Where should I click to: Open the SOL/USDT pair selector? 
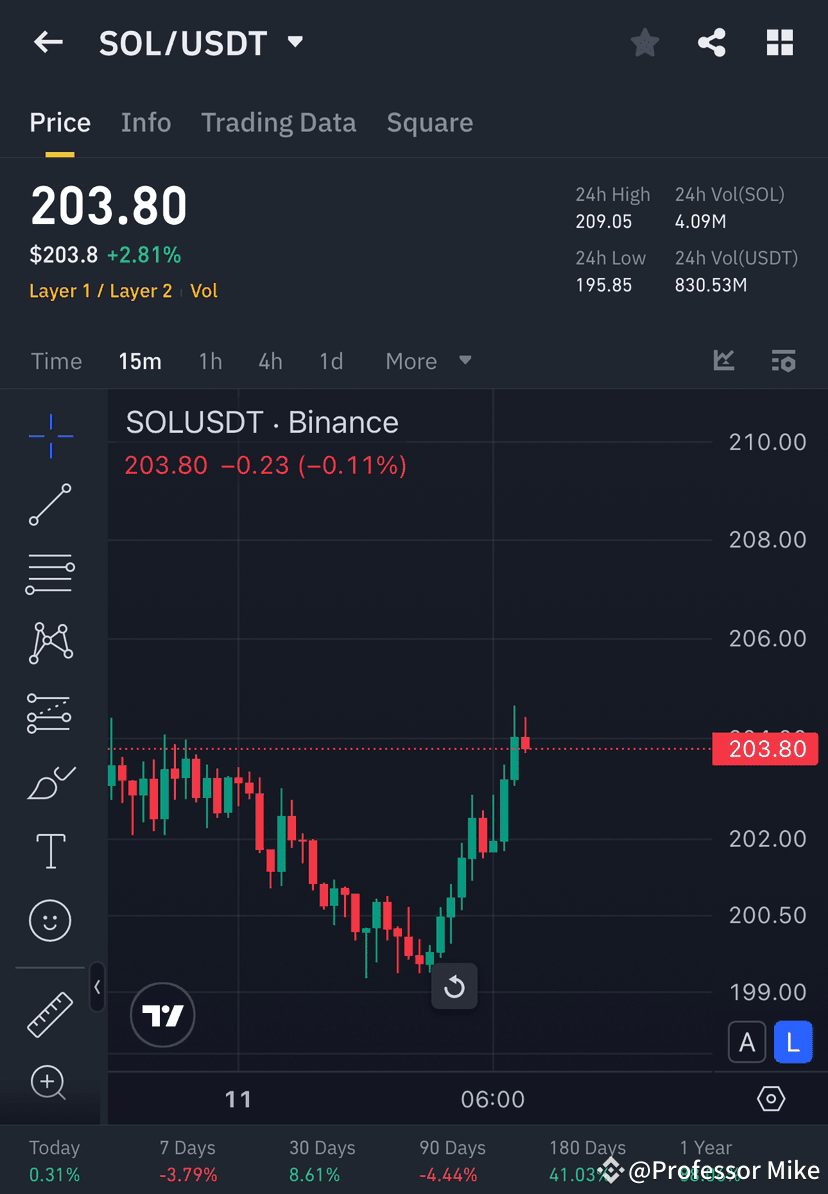200,42
